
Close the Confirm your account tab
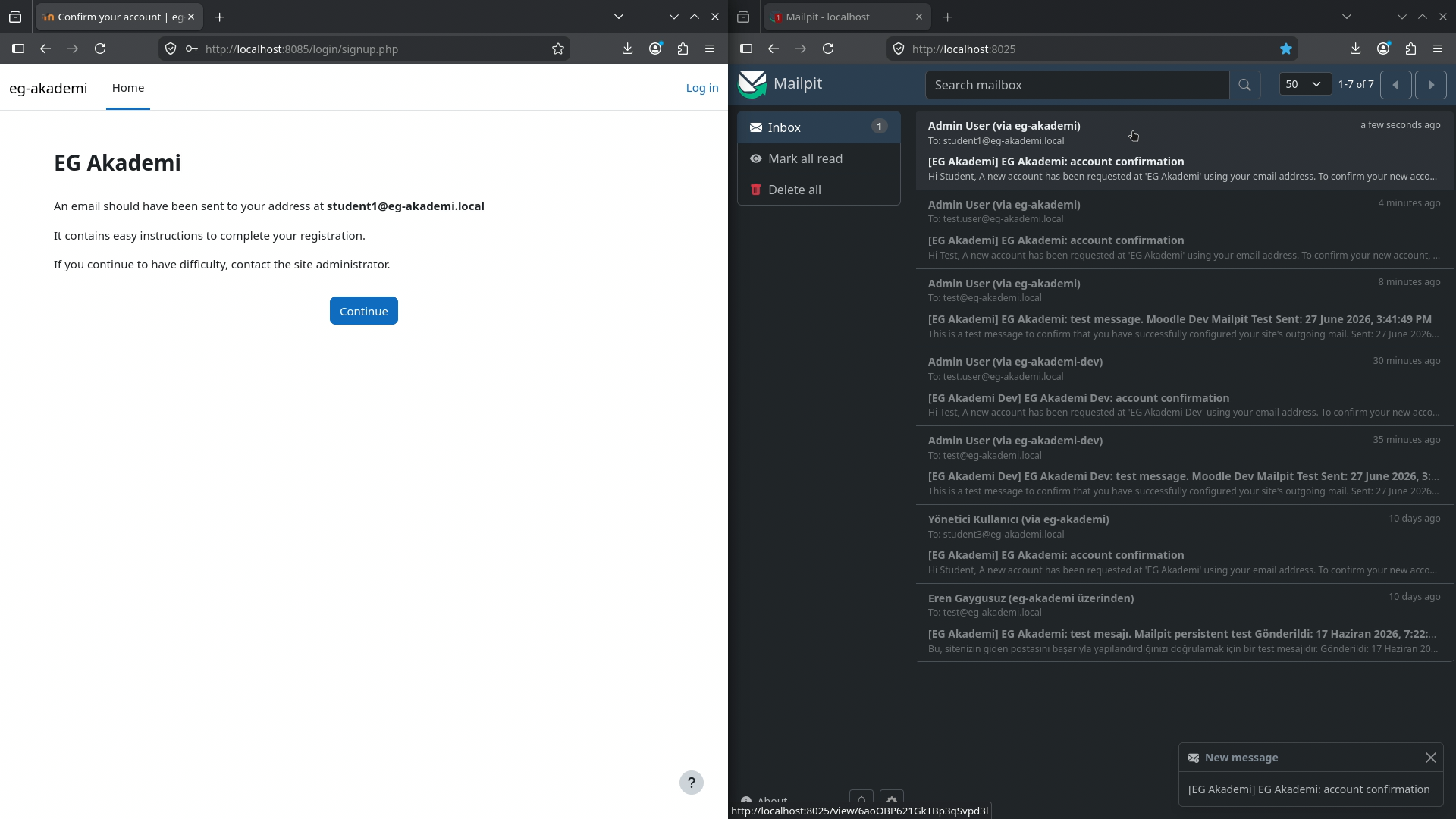point(191,17)
